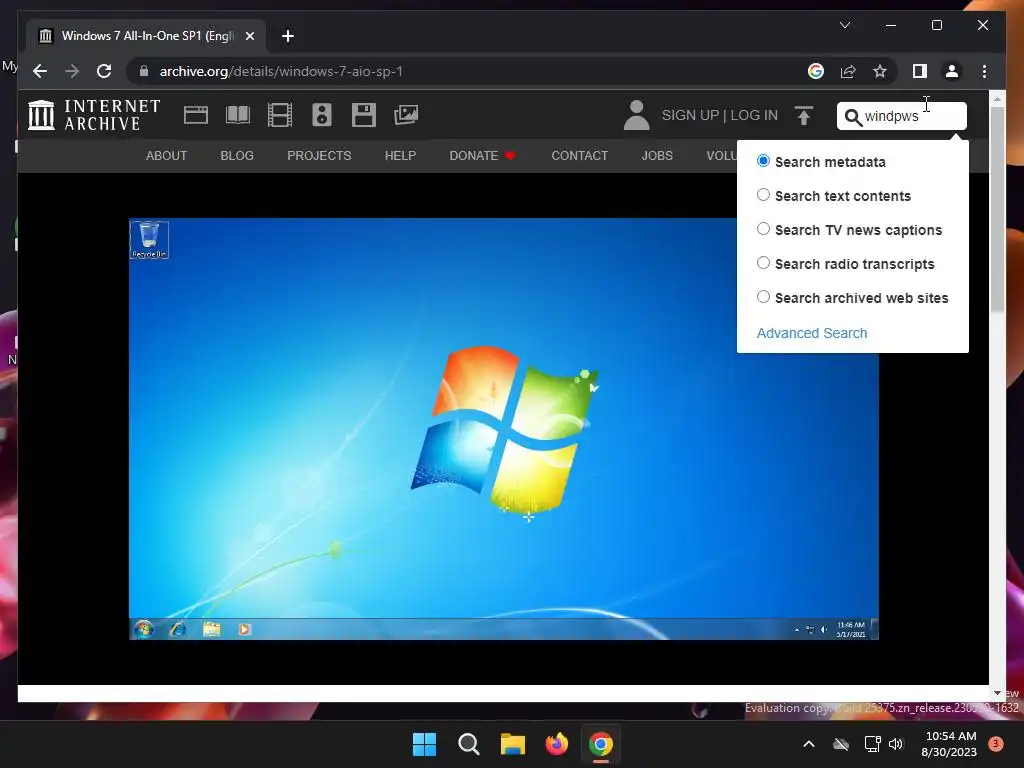The image size is (1024, 768).
Task: Open the Images icon in archive navbar
Action: click(x=406, y=115)
